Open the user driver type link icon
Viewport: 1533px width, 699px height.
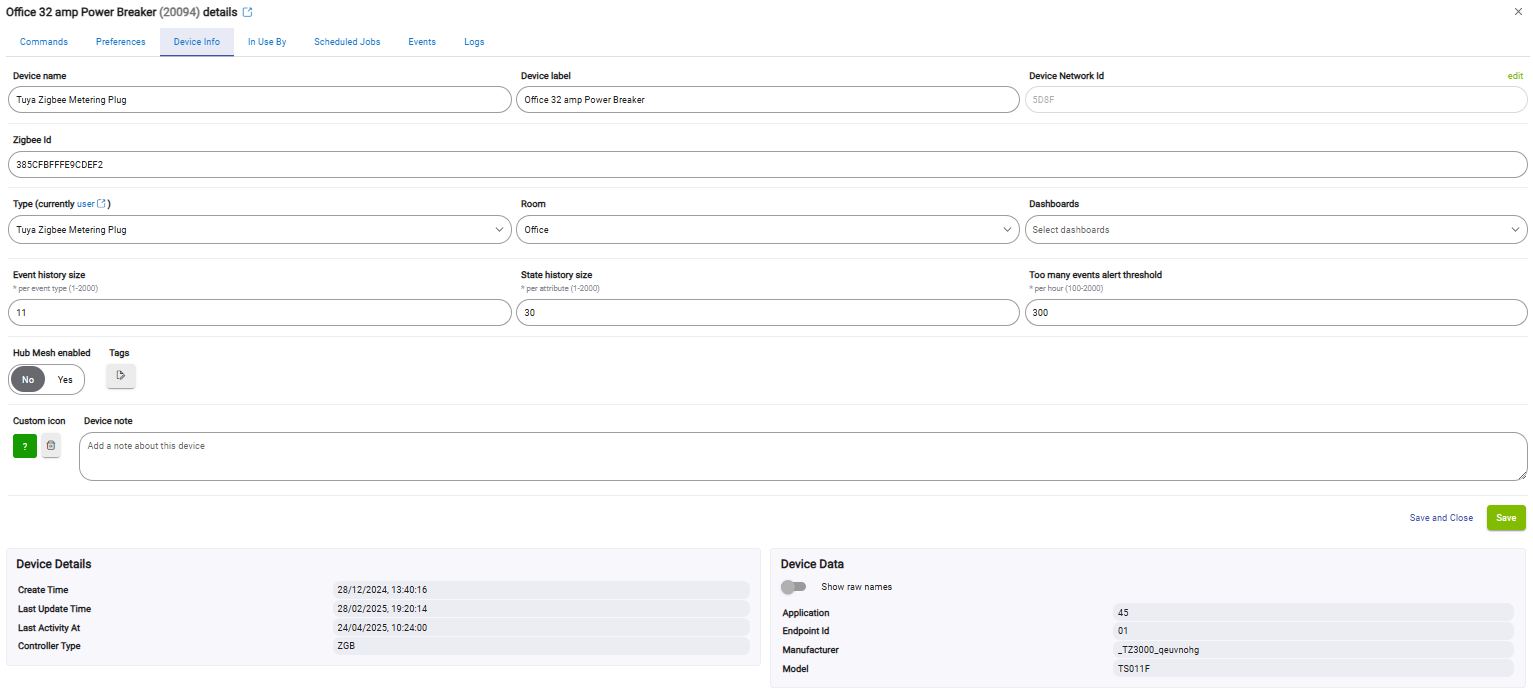coord(101,204)
